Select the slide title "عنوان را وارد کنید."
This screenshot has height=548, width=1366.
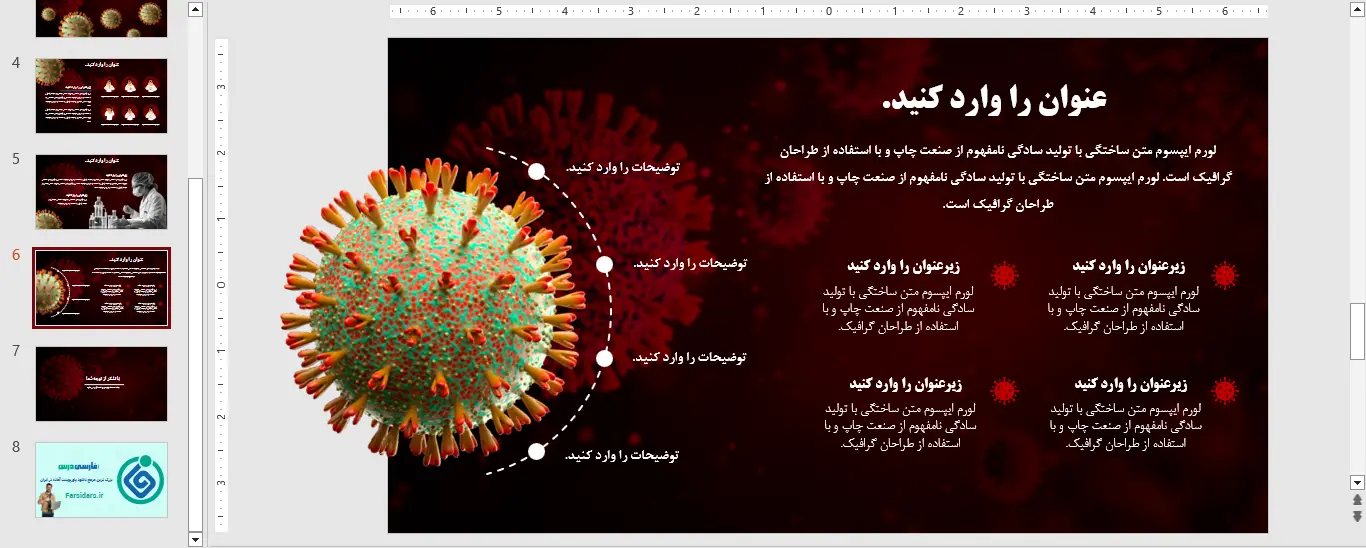(x=994, y=99)
